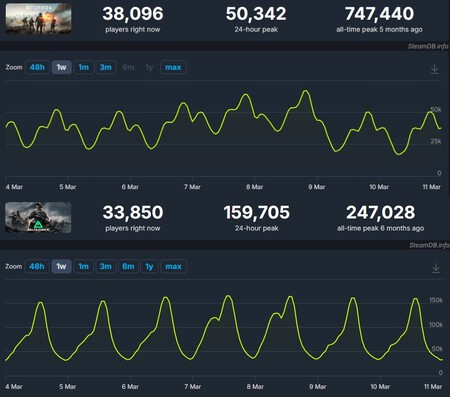Set bottom chart zoom to 48h
Viewport: 450px width, 397px height.
(x=37, y=266)
